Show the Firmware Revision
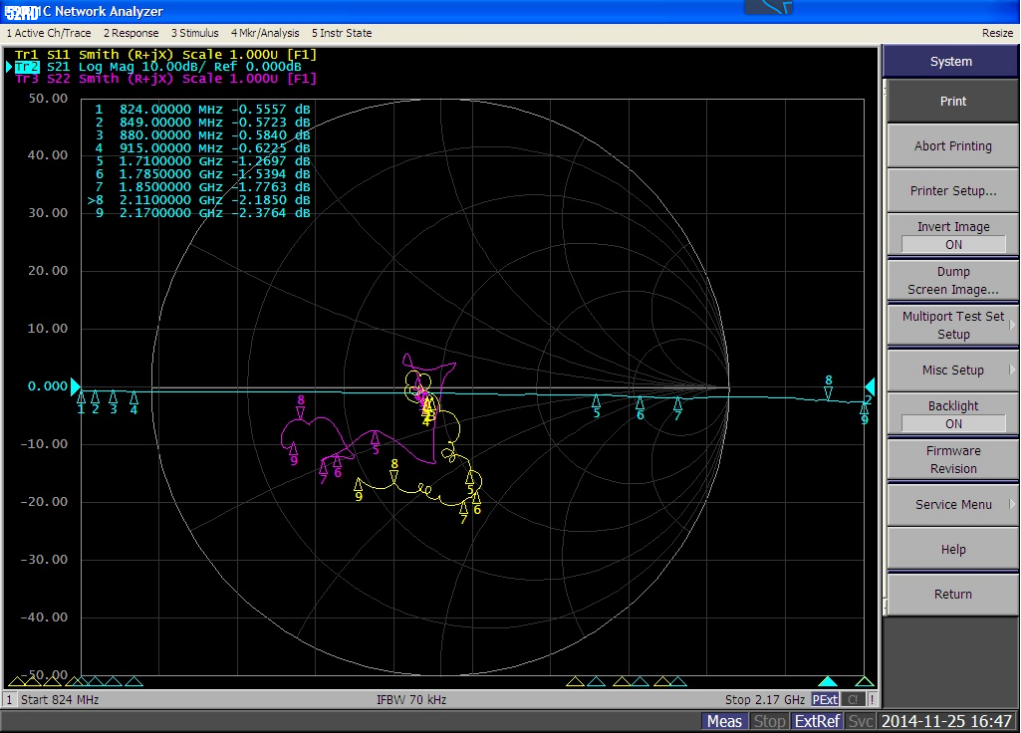 [x=953, y=460]
